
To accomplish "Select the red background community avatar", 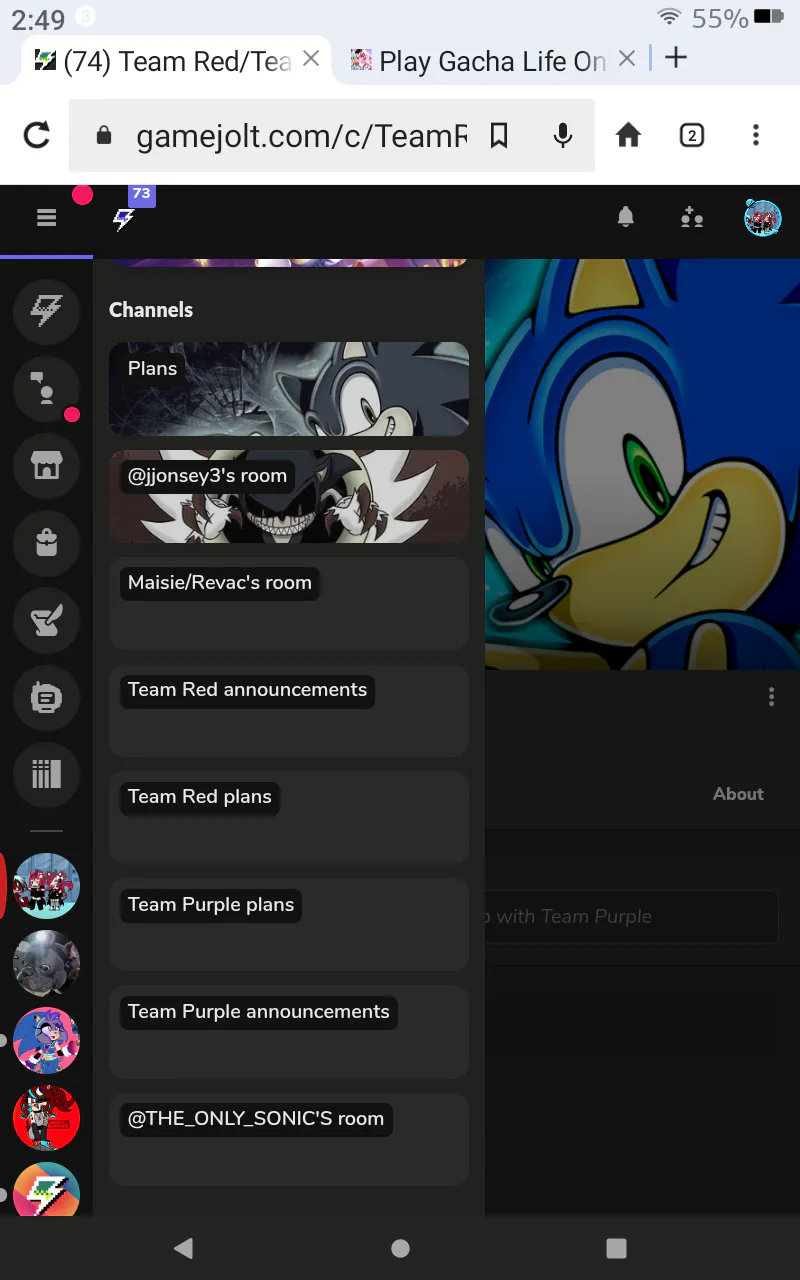I will pos(46,1117).
